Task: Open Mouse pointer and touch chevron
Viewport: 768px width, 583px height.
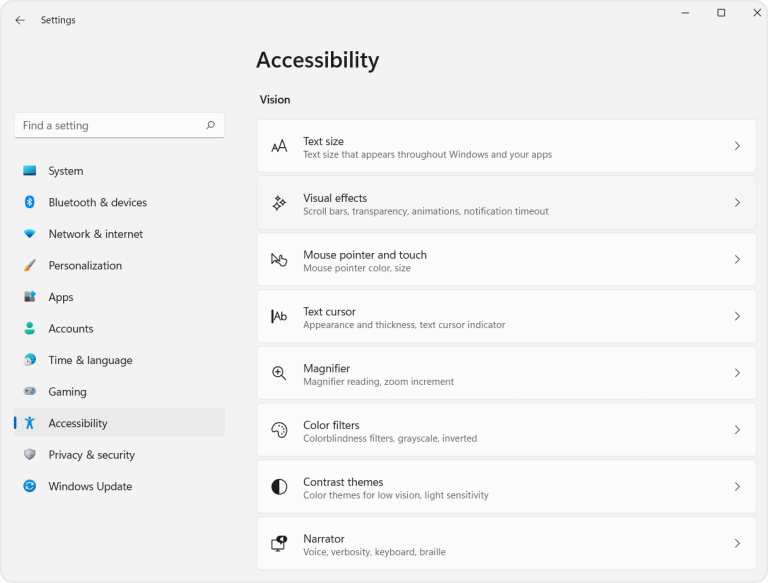Action: [737, 260]
